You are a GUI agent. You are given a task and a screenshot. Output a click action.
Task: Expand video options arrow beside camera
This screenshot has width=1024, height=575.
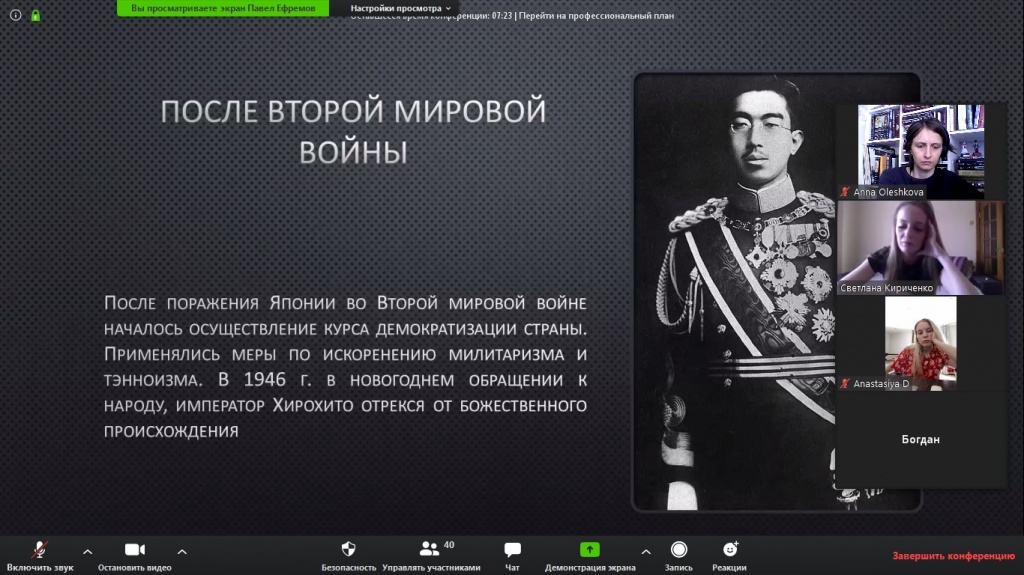click(181, 551)
